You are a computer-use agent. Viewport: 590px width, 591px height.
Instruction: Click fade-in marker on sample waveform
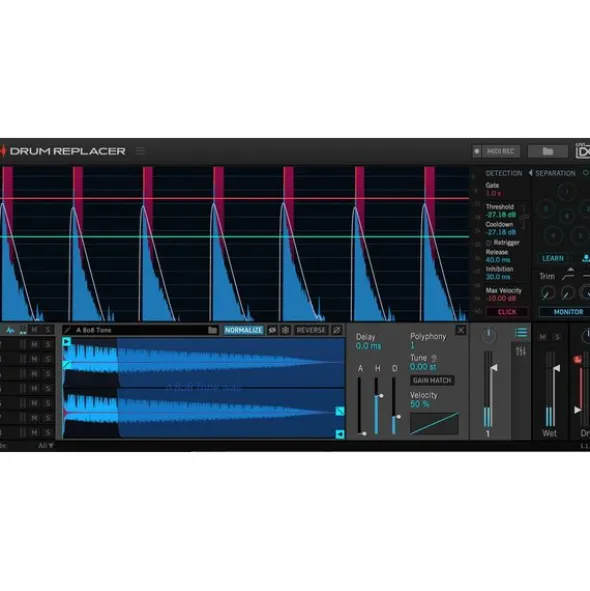pyautogui.click(x=67, y=364)
